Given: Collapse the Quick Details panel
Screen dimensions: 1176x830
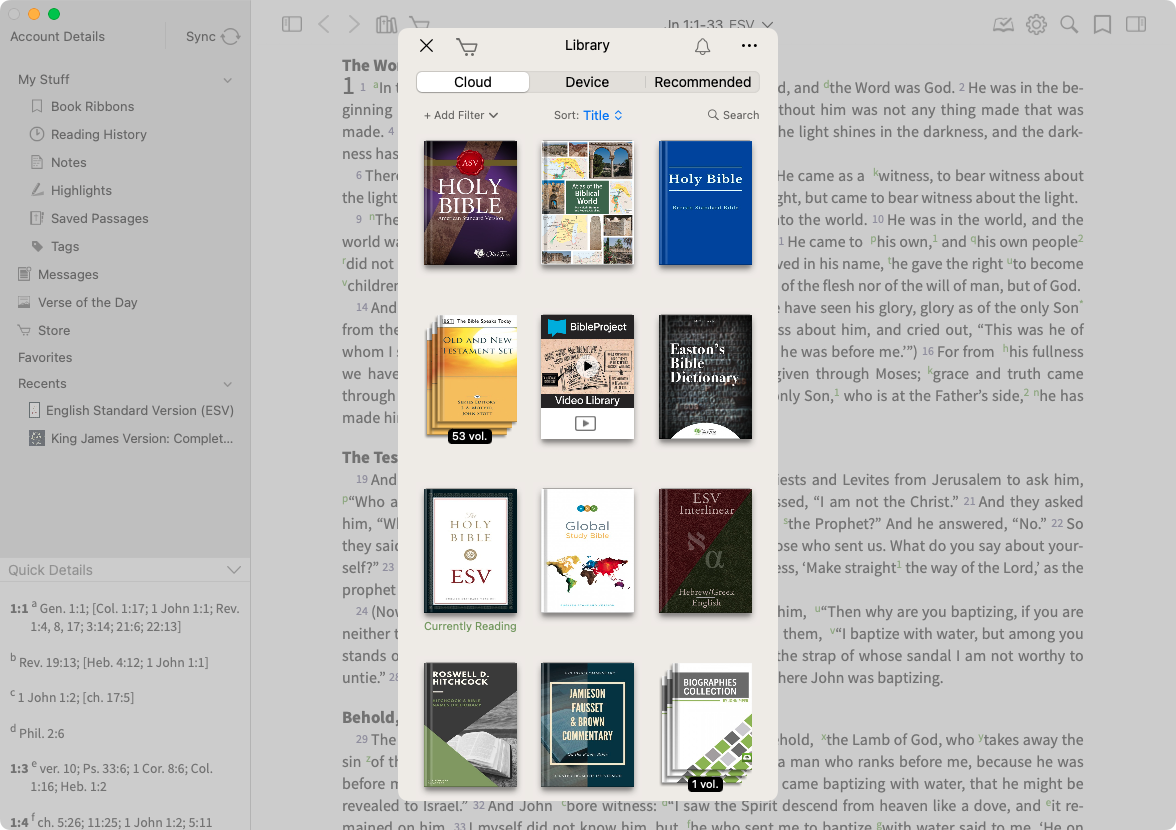Looking at the screenshot, I should pos(234,570).
